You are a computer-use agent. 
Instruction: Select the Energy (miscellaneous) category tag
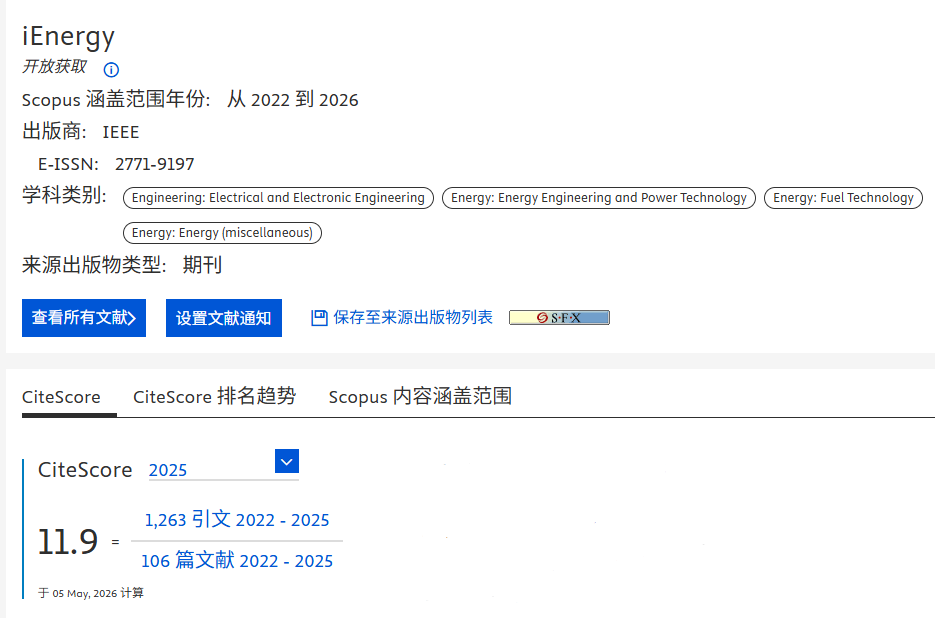pyautogui.click(x=222, y=233)
